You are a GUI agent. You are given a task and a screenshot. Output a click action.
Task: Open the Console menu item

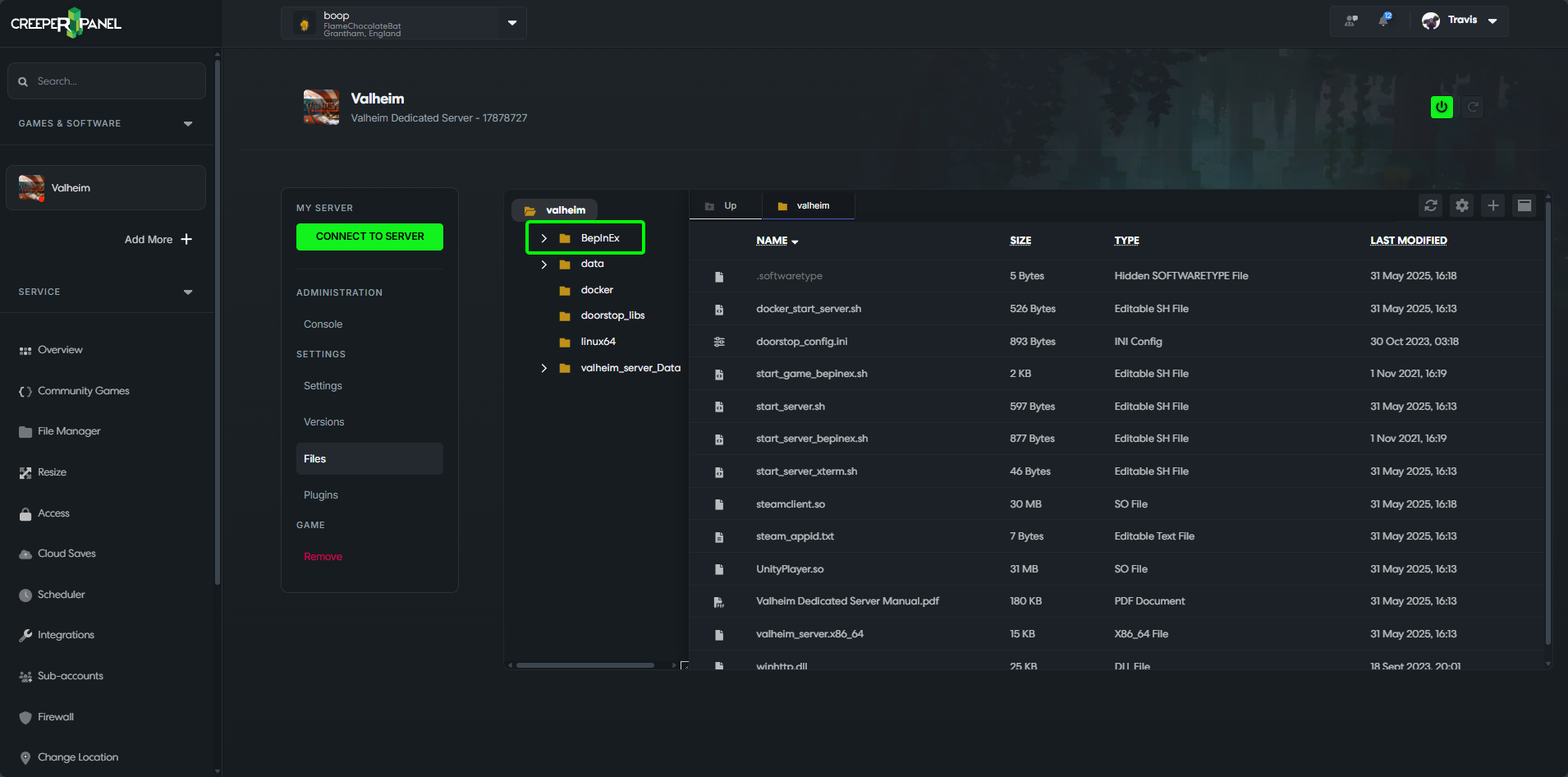tap(323, 324)
